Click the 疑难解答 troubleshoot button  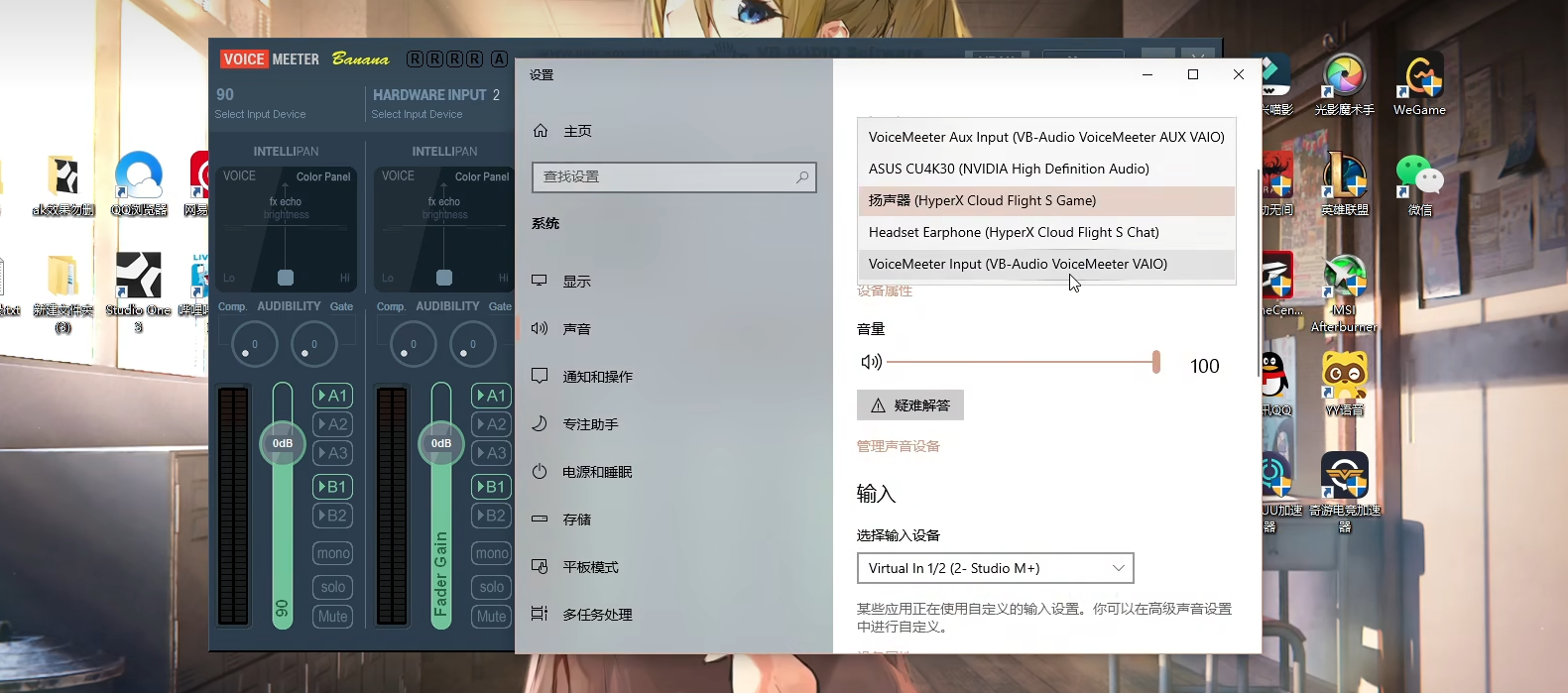[910, 404]
